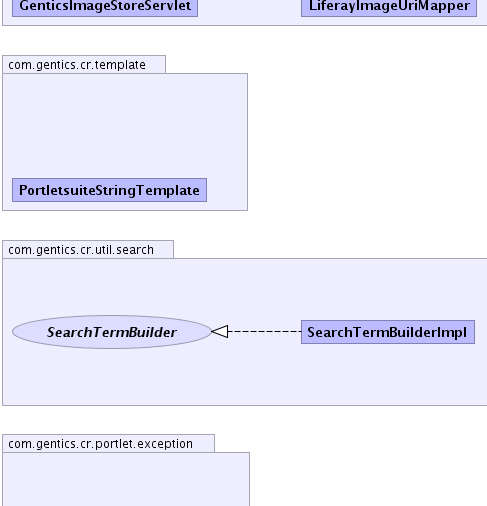This screenshot has width=487, height=506.
Task: Click white canvas right of template package
Action: (367, 133)
